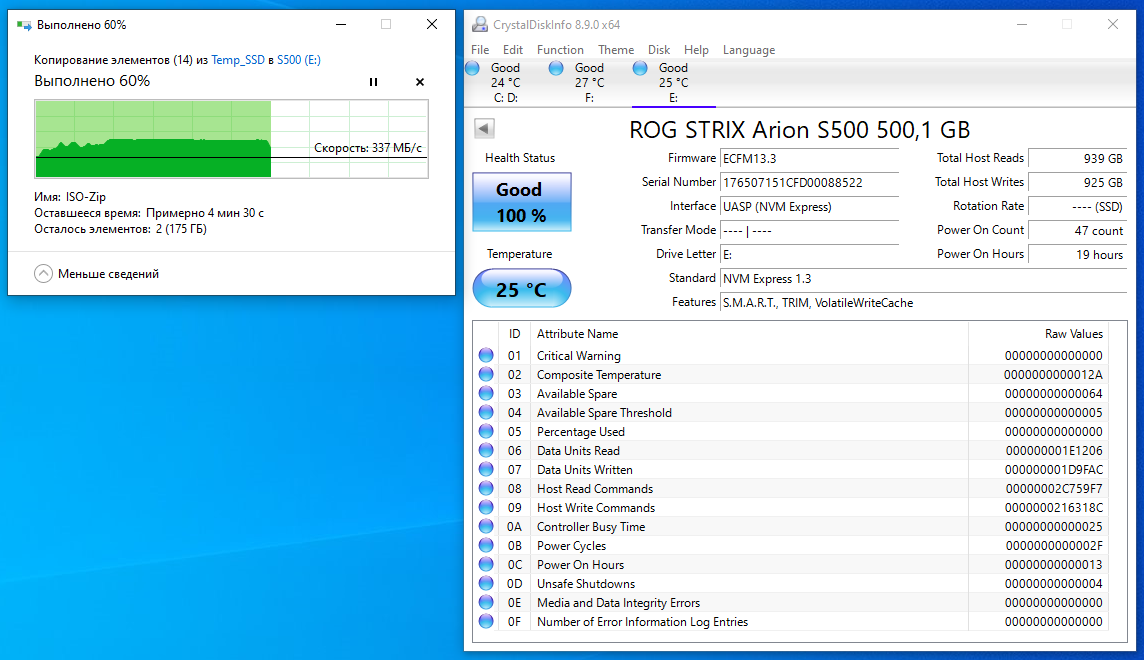Click the previous disk arrow icon

(485, 128)
